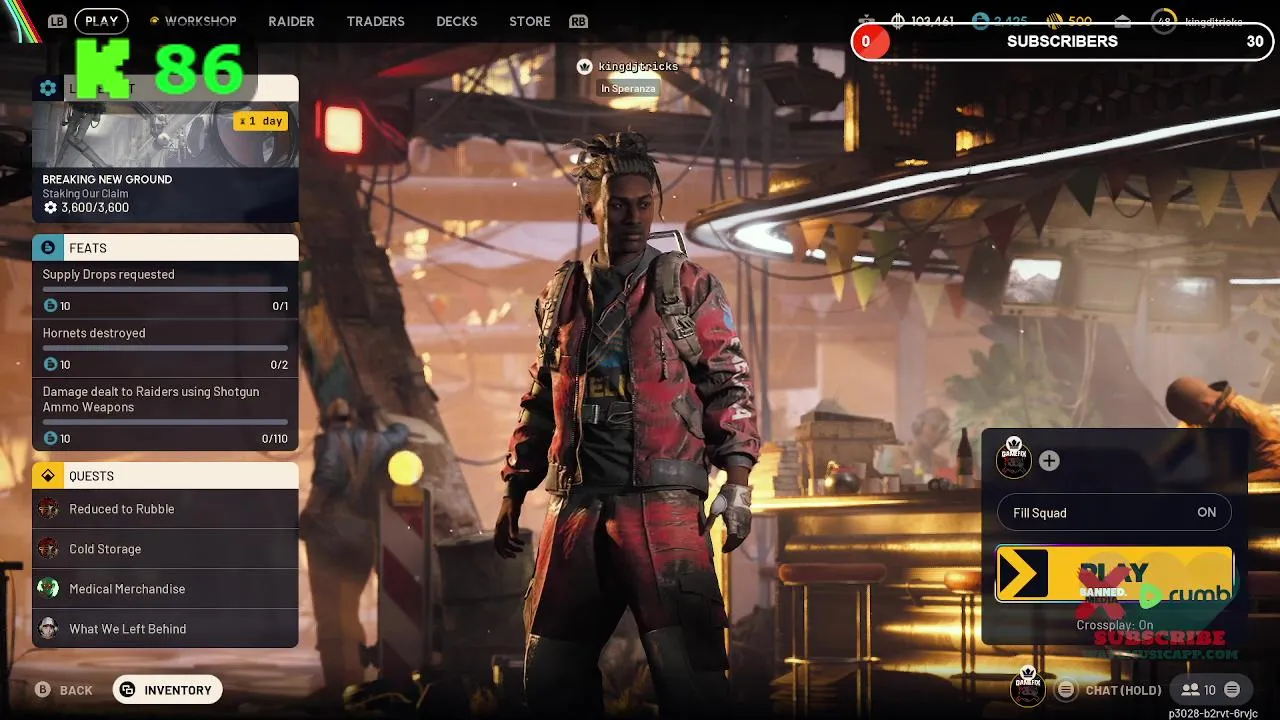Click the squad leader avatar in squad panel

(1014, 460)
